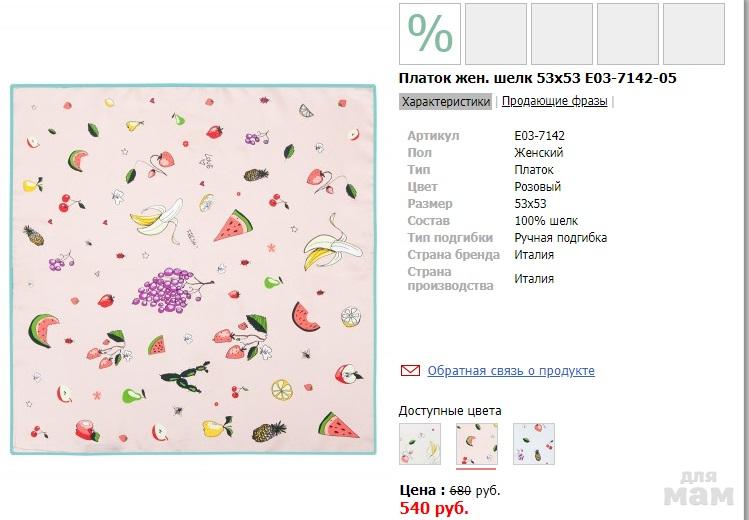This screenshot has height=520, width=749.
Task: Select the fourth thumbnail box in the top row
Action: (627, 34)
